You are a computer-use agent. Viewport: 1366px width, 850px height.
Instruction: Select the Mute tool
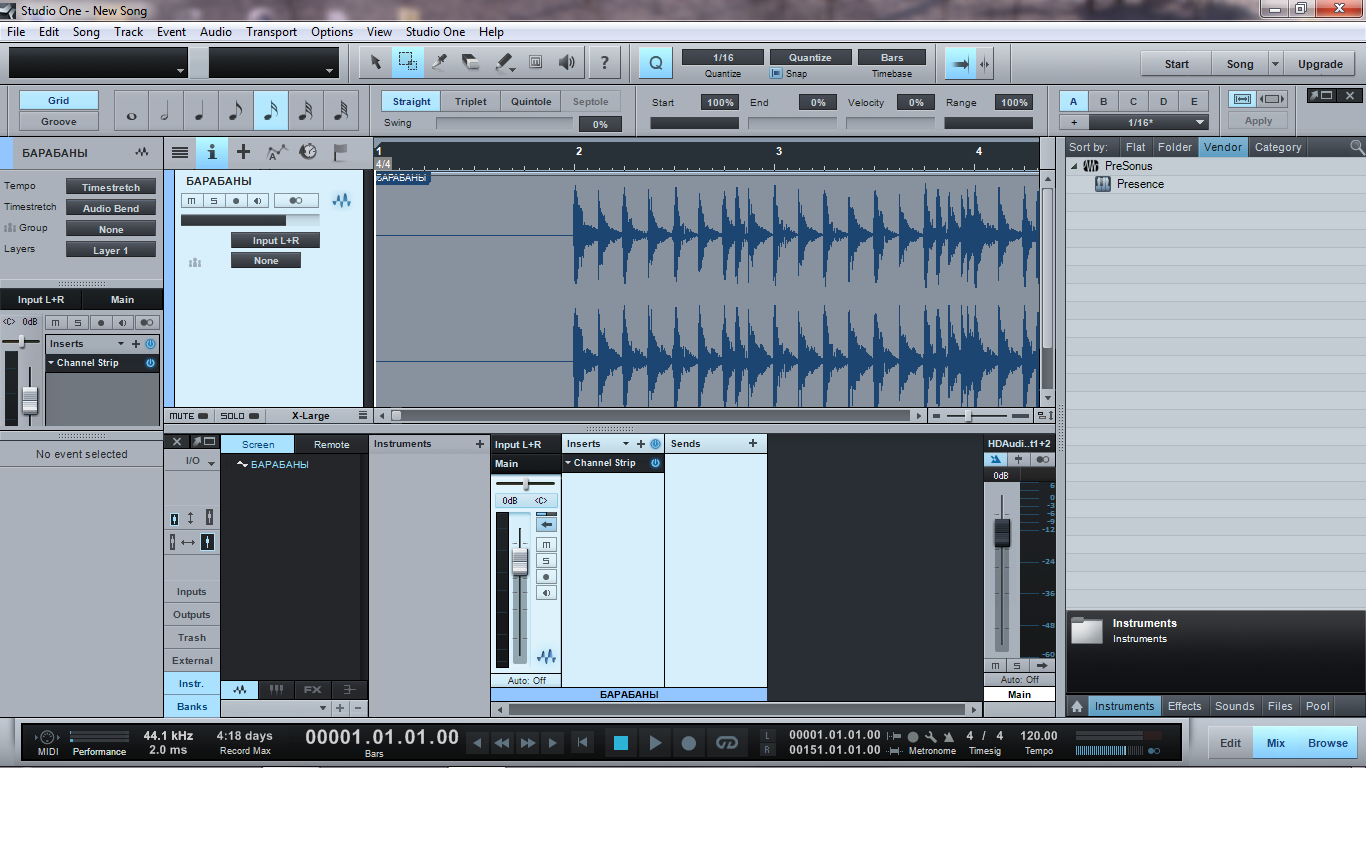pyautogui.click(x=536, y=62)
